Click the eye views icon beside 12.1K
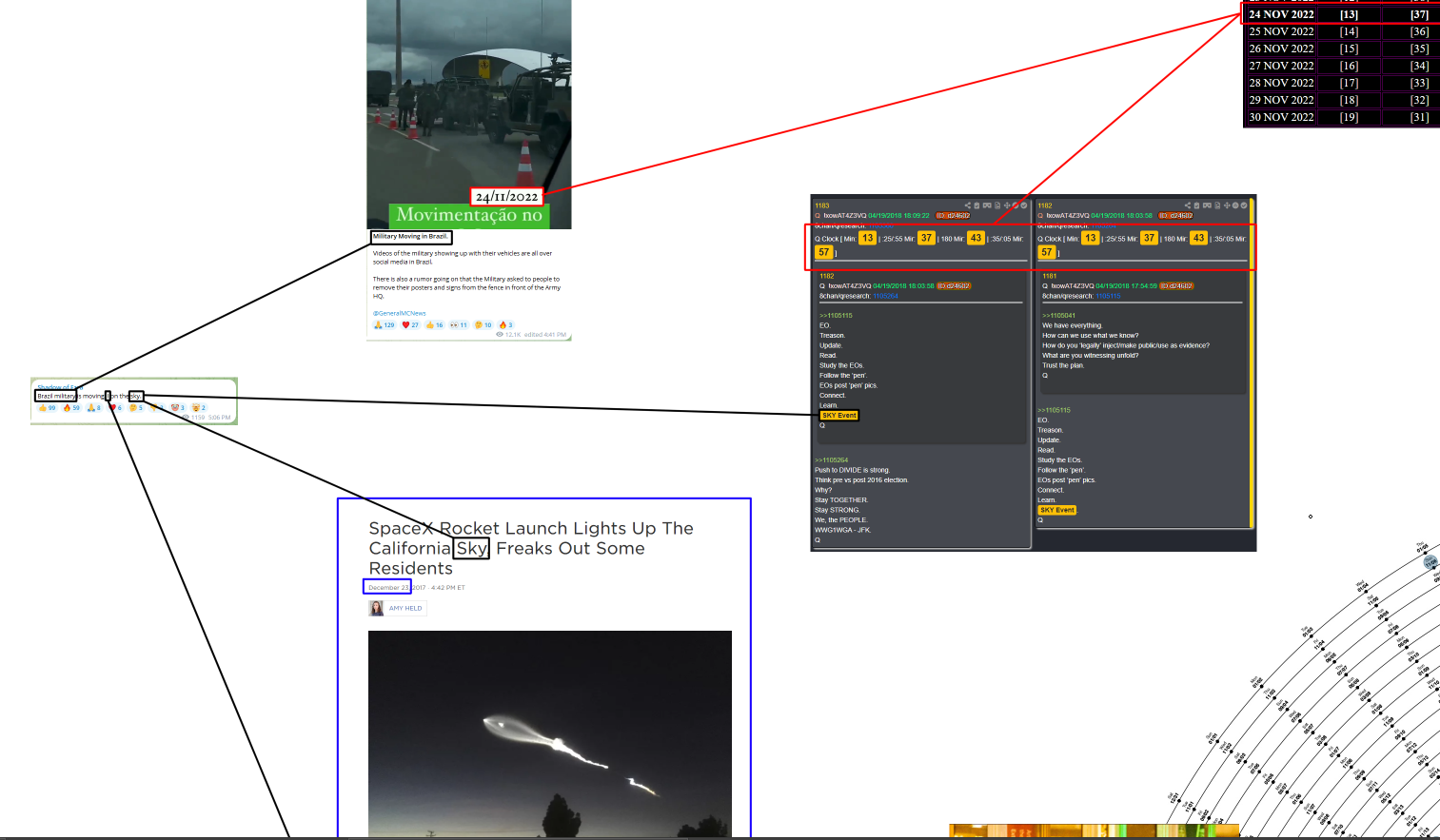The image size is (1440, 840). point(500,335)
